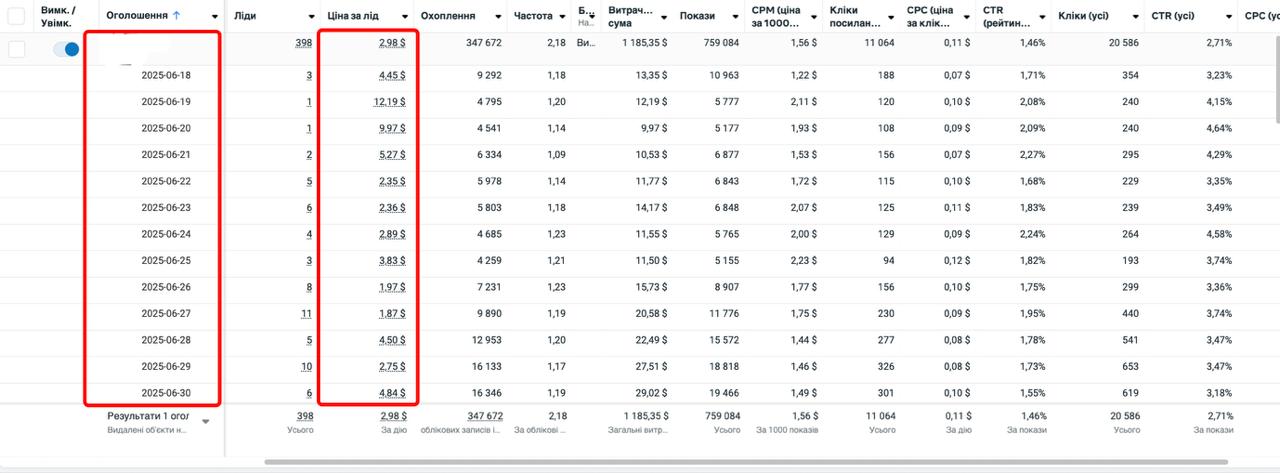Click the blue sort arrow beside Оголошення
Image resolution: width=1280 pixels, height=473 pixels.
coord(177,16)
